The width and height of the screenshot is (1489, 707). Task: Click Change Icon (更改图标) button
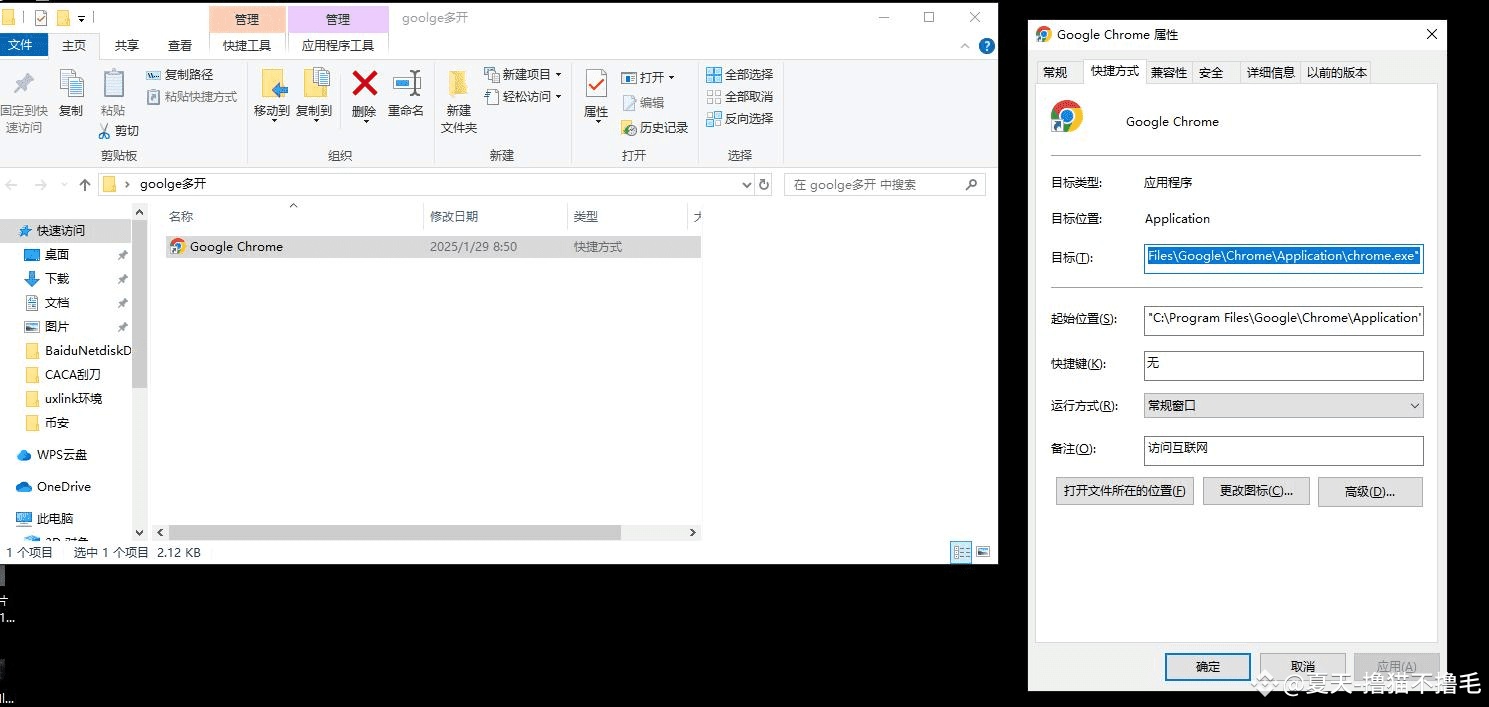[x=1256, y=491]
